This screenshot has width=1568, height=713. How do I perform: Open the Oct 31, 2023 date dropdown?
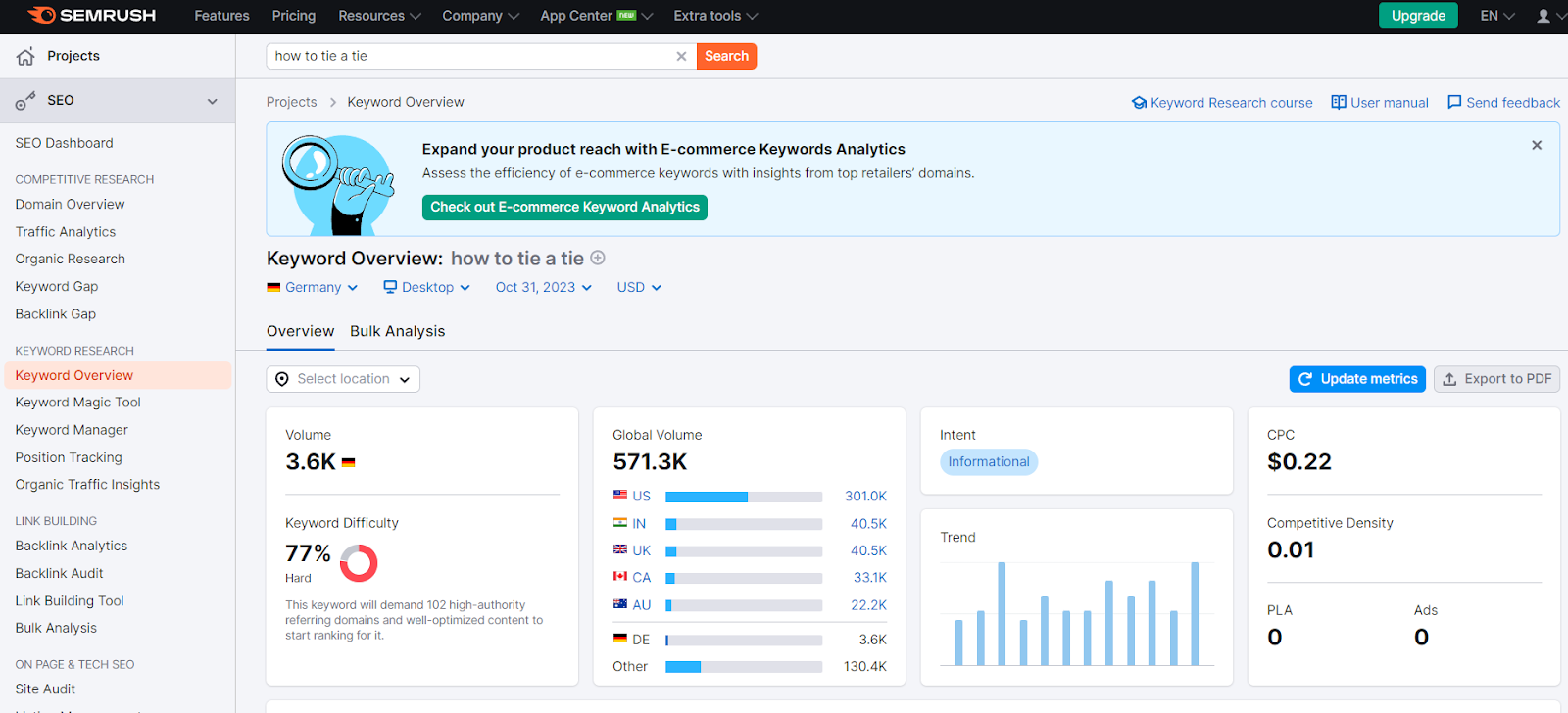tap(544, 287)
